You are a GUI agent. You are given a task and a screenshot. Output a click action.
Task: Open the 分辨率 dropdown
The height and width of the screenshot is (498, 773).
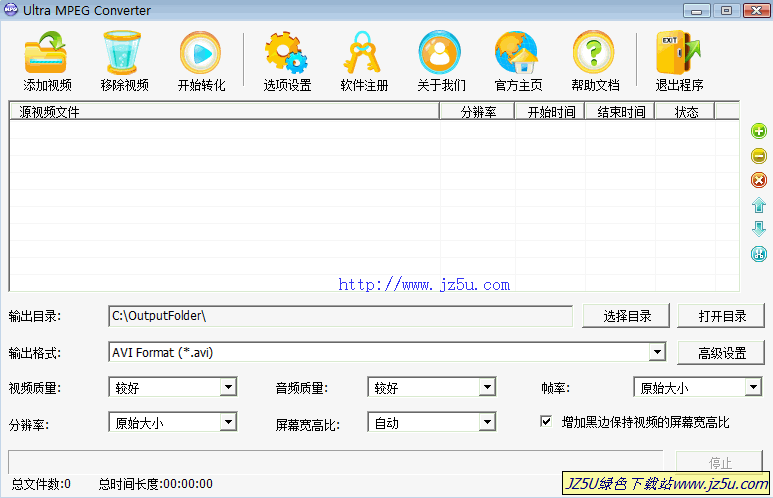(x=228, y=422)
